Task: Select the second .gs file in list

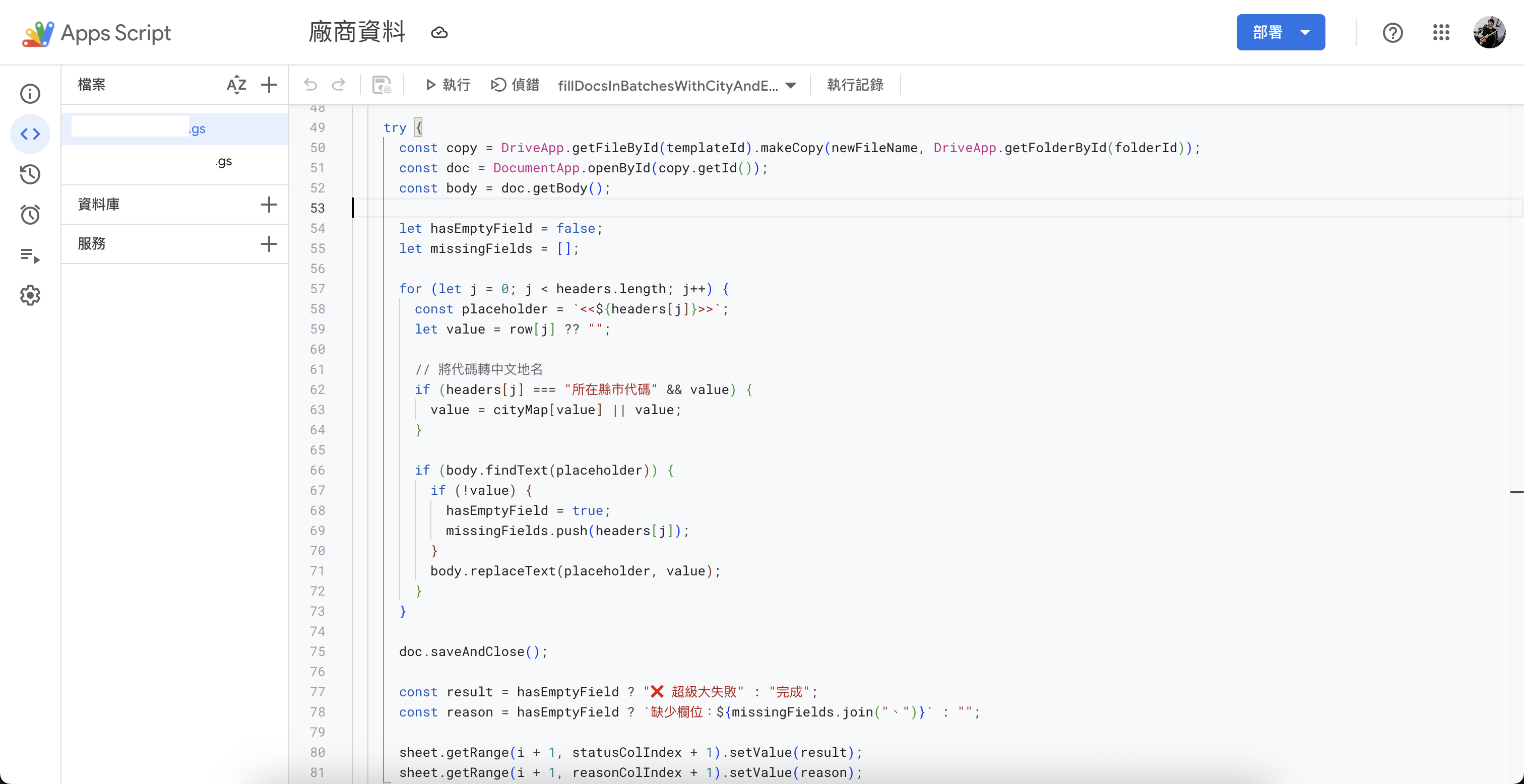Action: tap(223, 161)
